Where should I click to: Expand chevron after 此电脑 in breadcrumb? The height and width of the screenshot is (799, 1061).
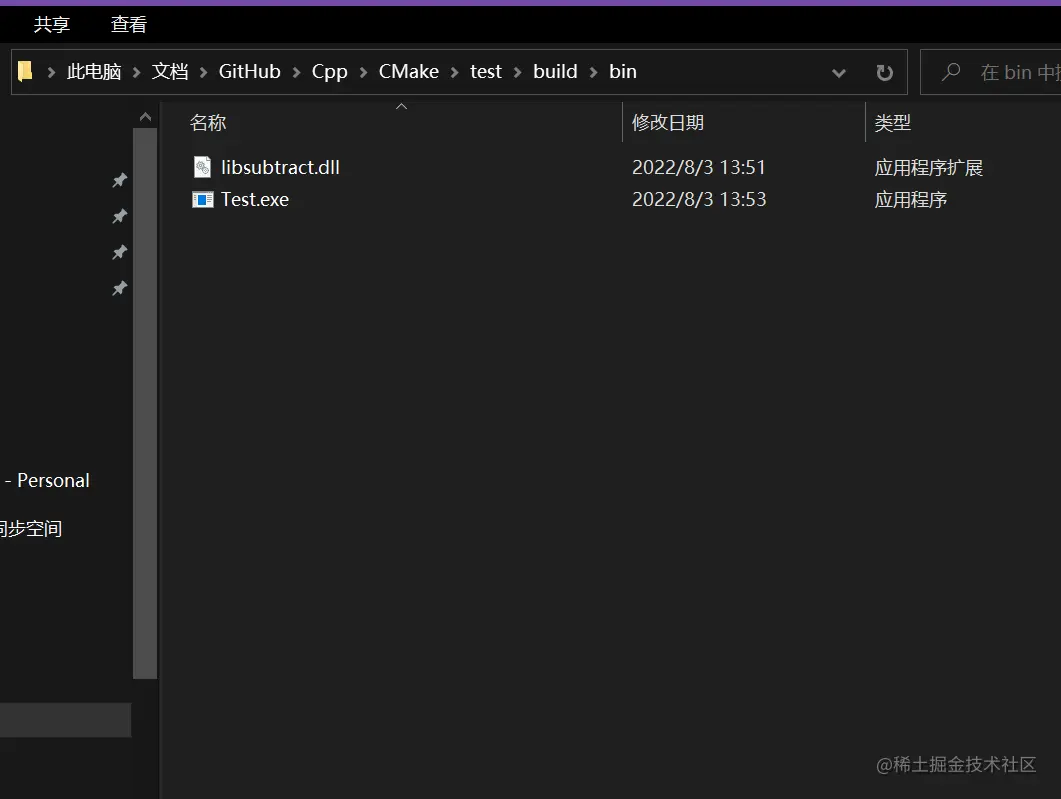pyautogui.click(x=136, y=72)
